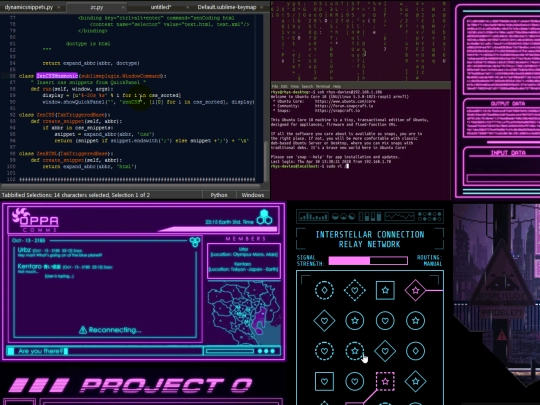Select the dashed-diamond heart node

tap(355, 290)
